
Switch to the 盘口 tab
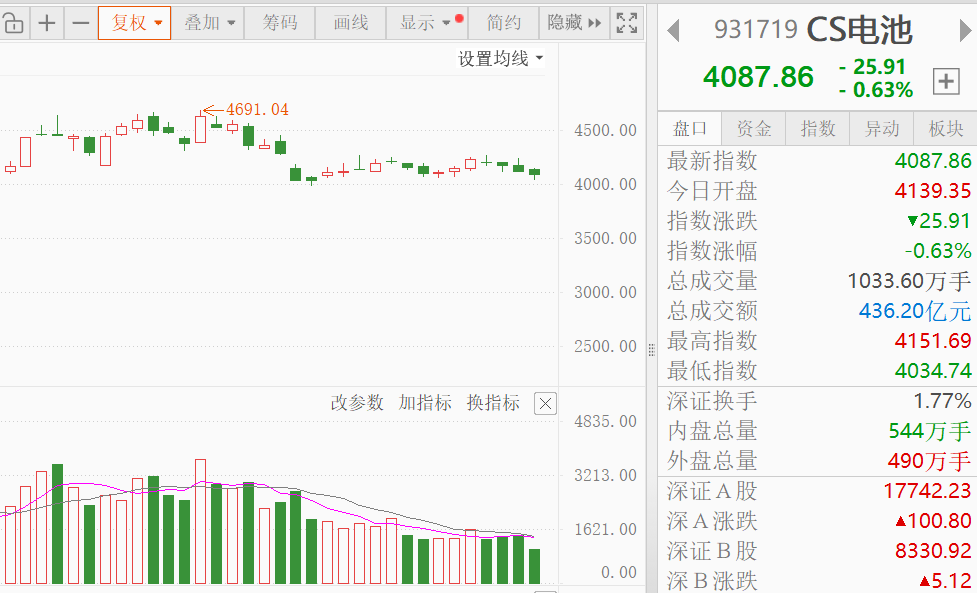click(x=690, y=129)
